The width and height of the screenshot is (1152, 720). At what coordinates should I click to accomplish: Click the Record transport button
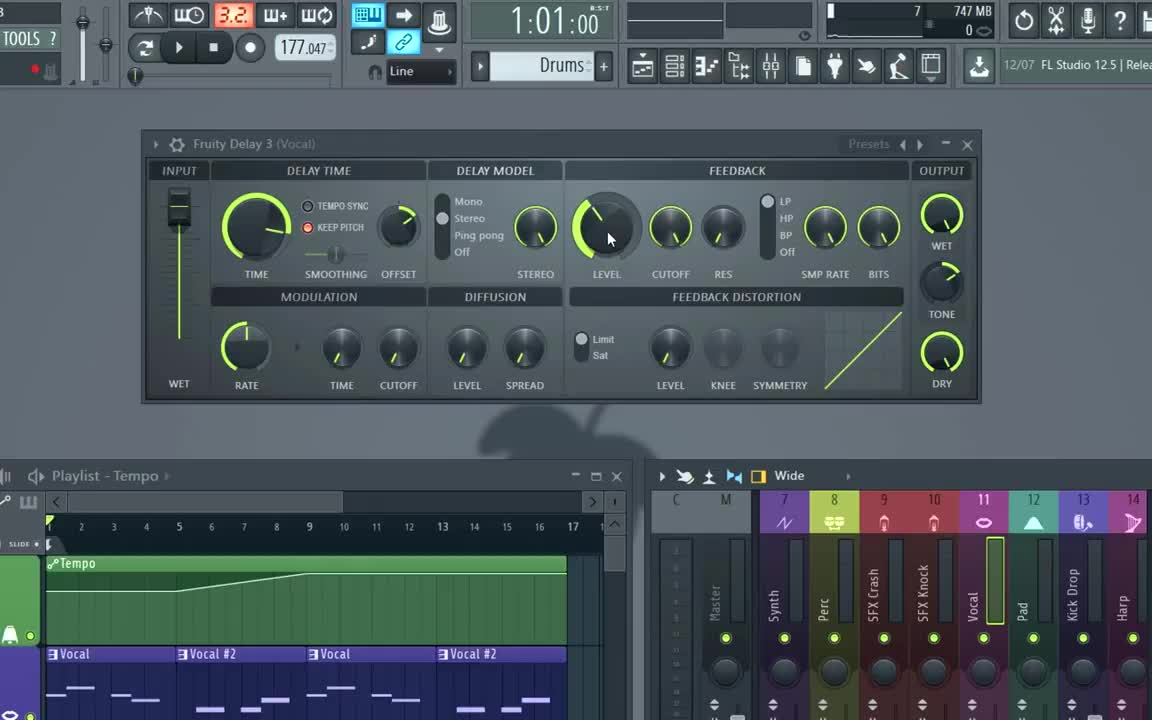[x=250, y=48]
